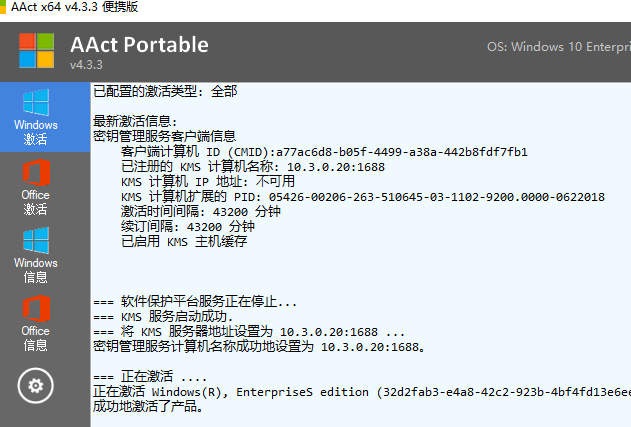Click the AAct four-color logo
631x427 pixels.
35,50
